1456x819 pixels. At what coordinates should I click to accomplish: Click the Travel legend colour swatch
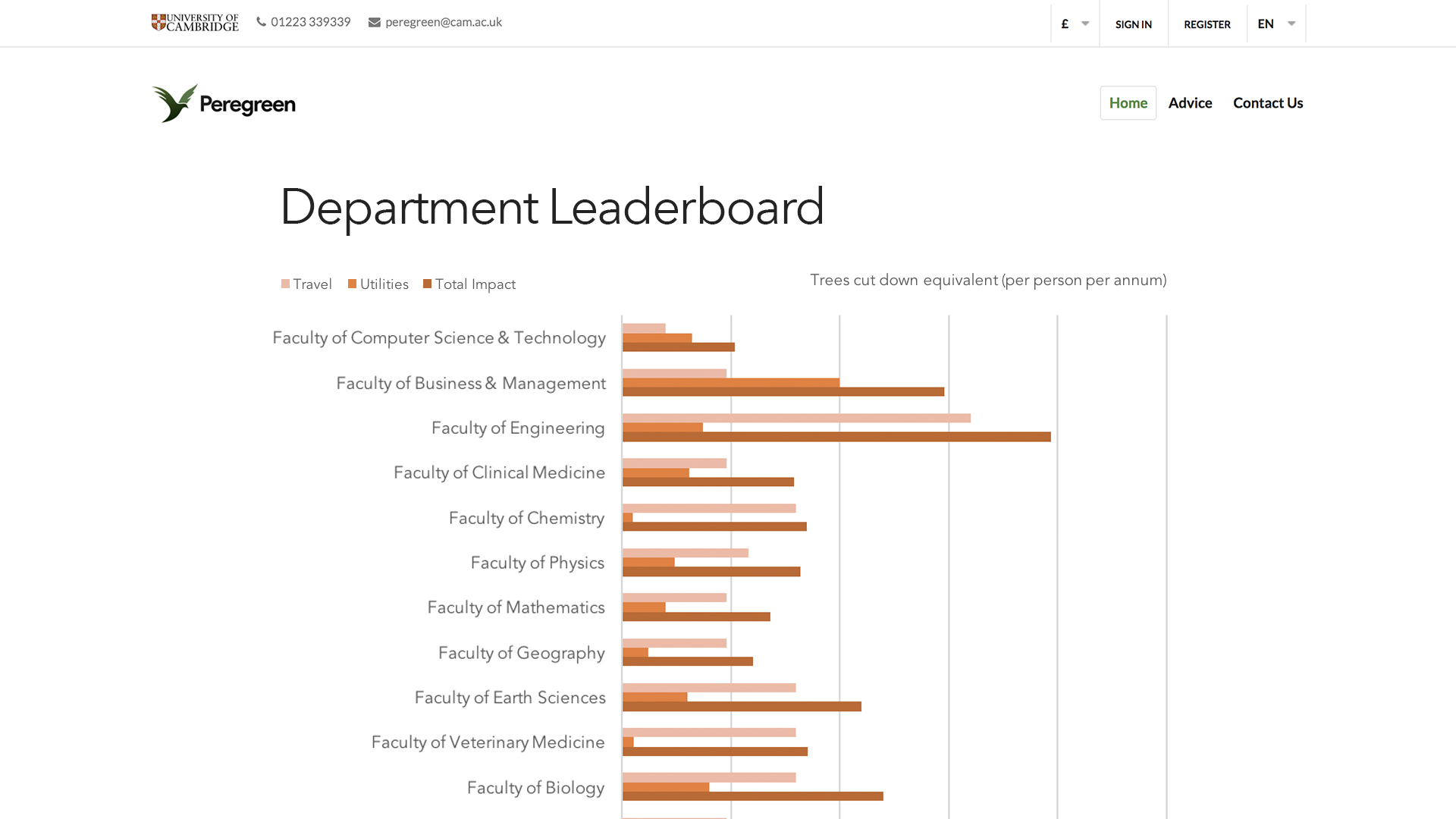[x=285, y=284]
